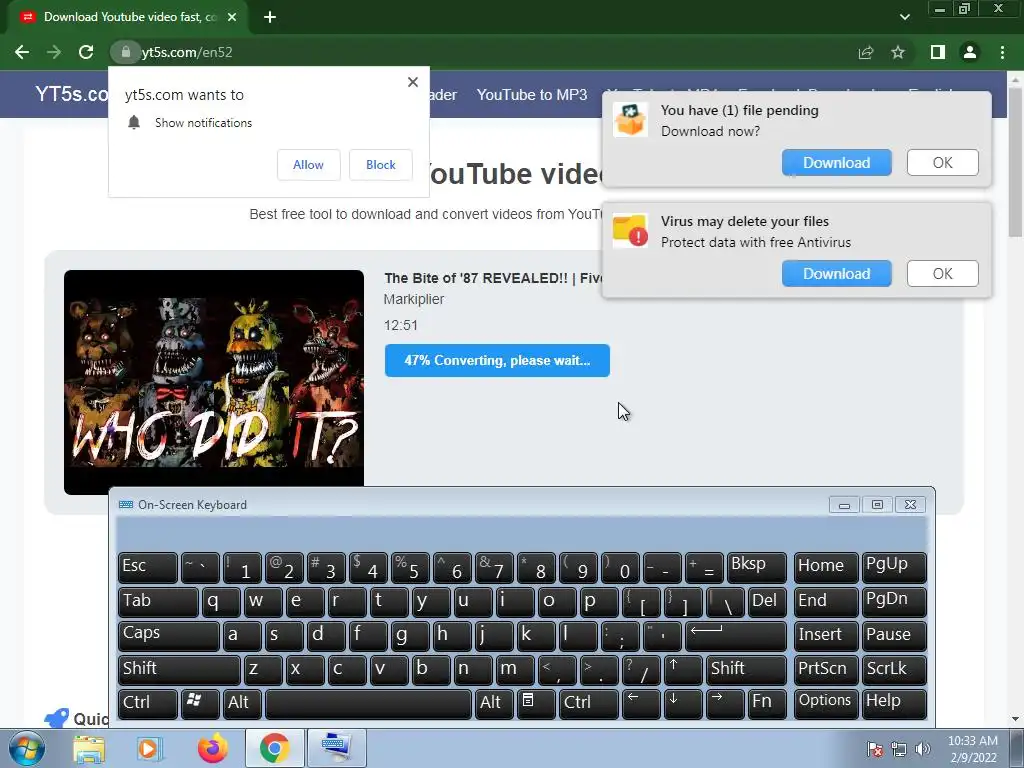Click the Esc key on On-Screen Keyboard
This screenshot has width=1024, height=768.
[x=148, y=566]
